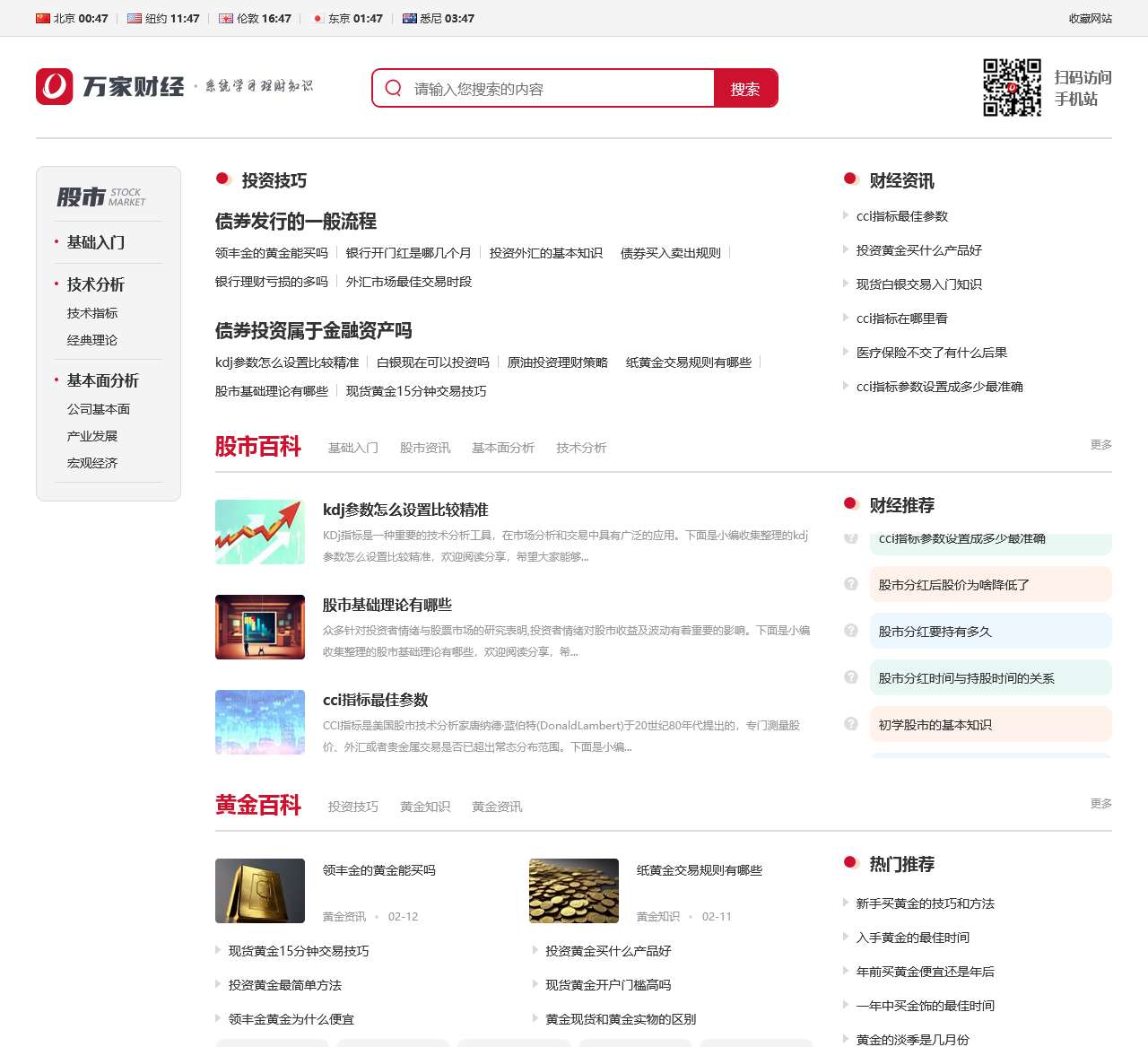Viewport: 1148px width, 1047px height.
Task: Open 入手黄金的最佳时间 link
Action: (913, 938)
